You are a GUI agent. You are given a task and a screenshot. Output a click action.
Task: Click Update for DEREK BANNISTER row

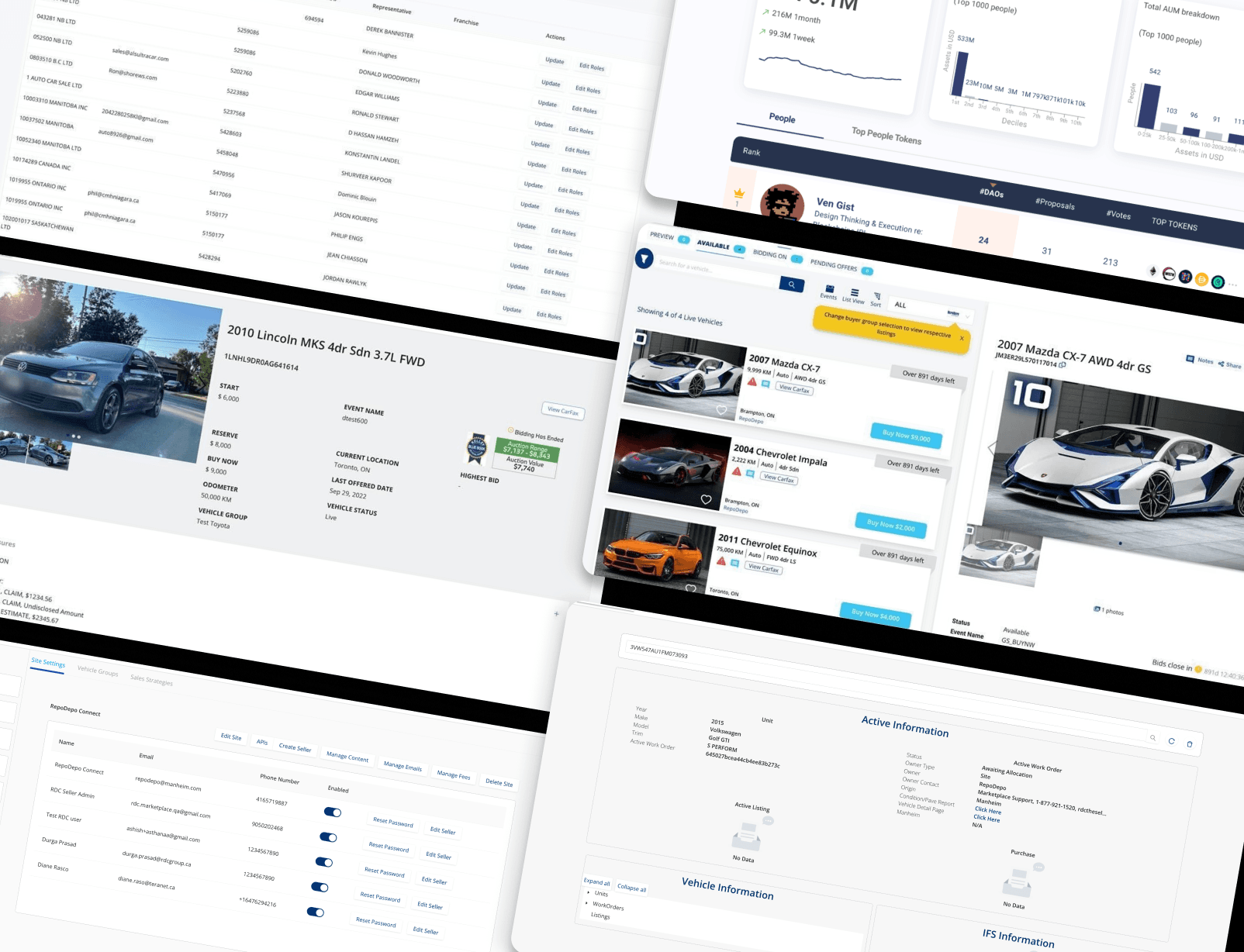555,60
